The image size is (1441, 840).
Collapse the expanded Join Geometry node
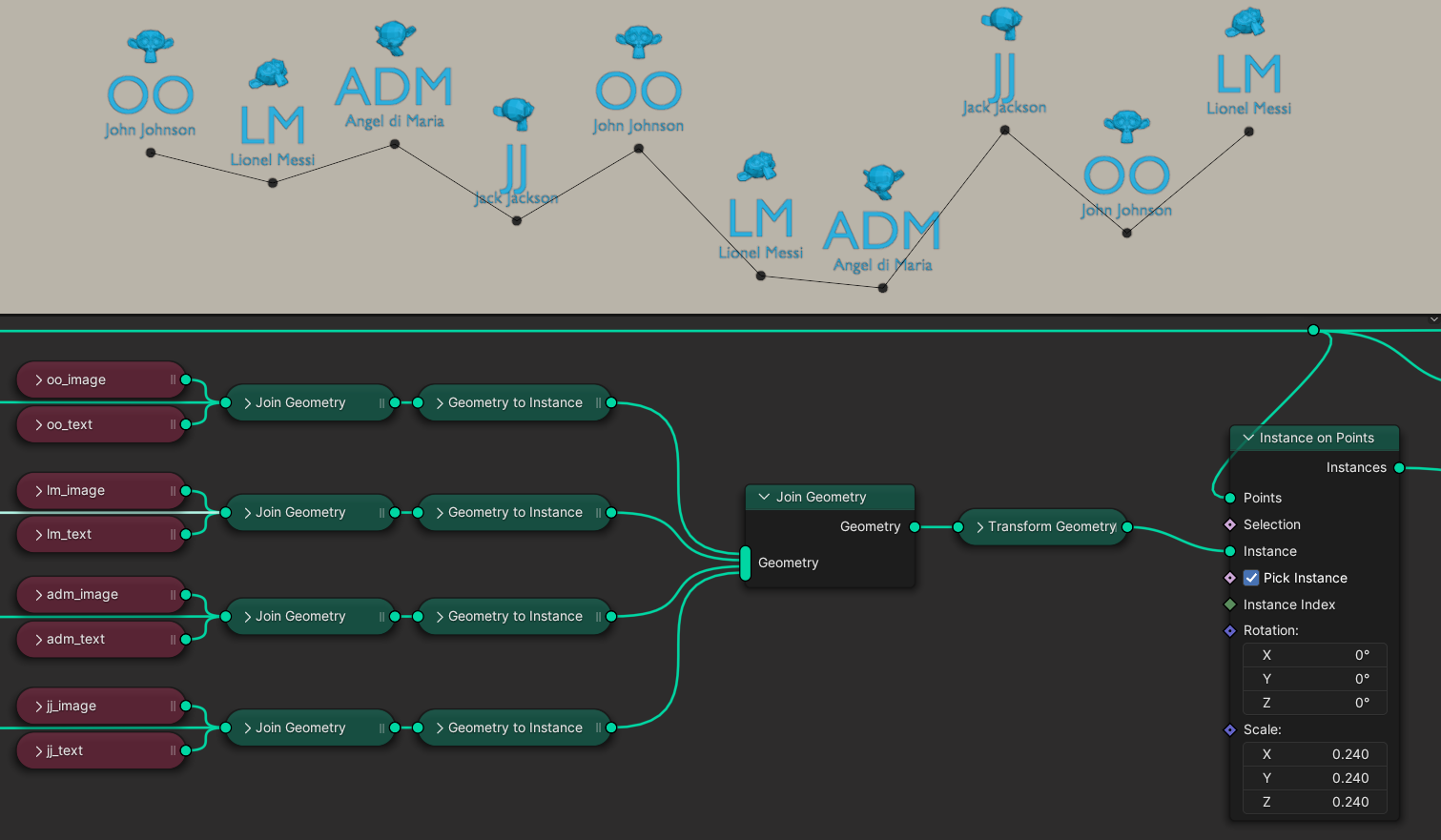[764, 497]
